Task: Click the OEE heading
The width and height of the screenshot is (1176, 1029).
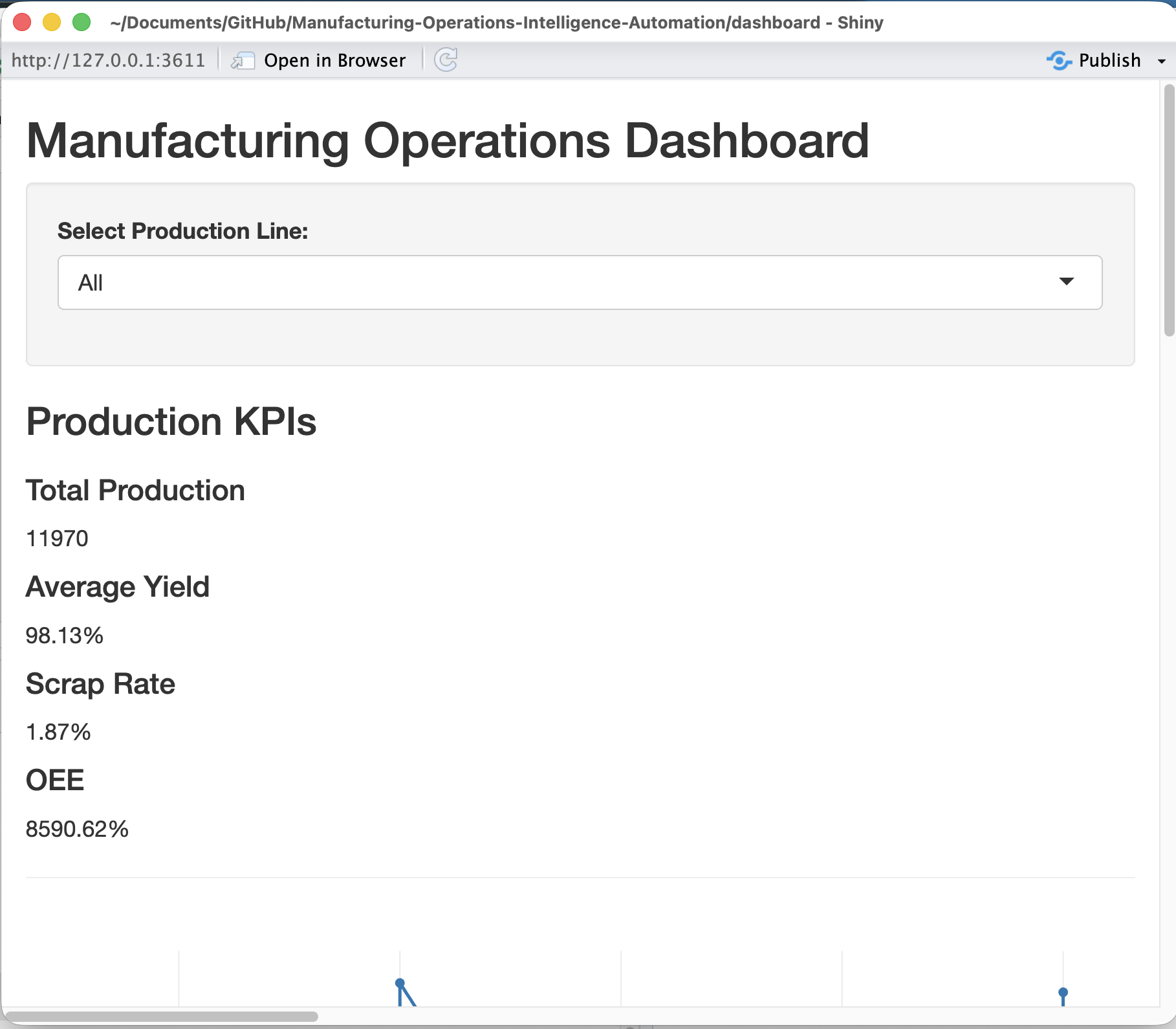Action: pyautogui.click(x=55, y=780)
